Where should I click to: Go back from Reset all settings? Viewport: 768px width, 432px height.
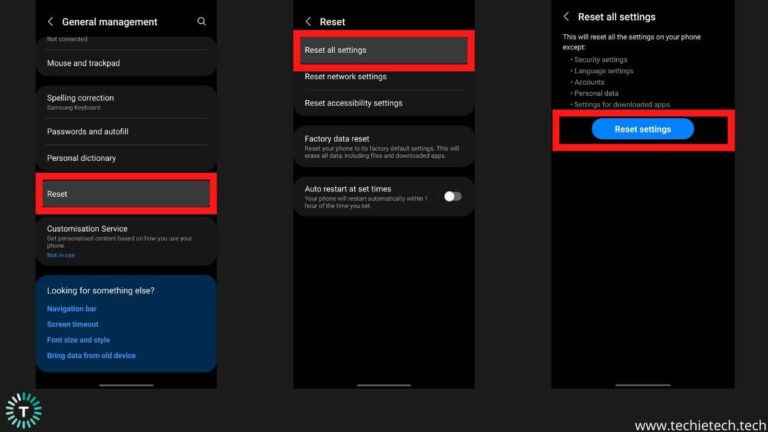(x=566, y=17)
